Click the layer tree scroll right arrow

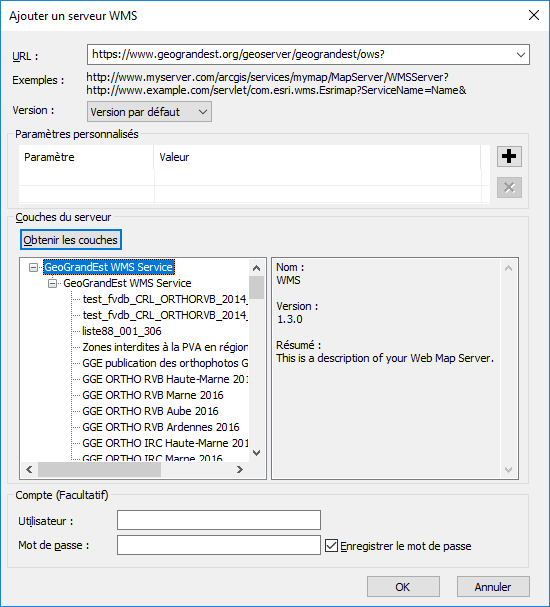pos(240,470)
